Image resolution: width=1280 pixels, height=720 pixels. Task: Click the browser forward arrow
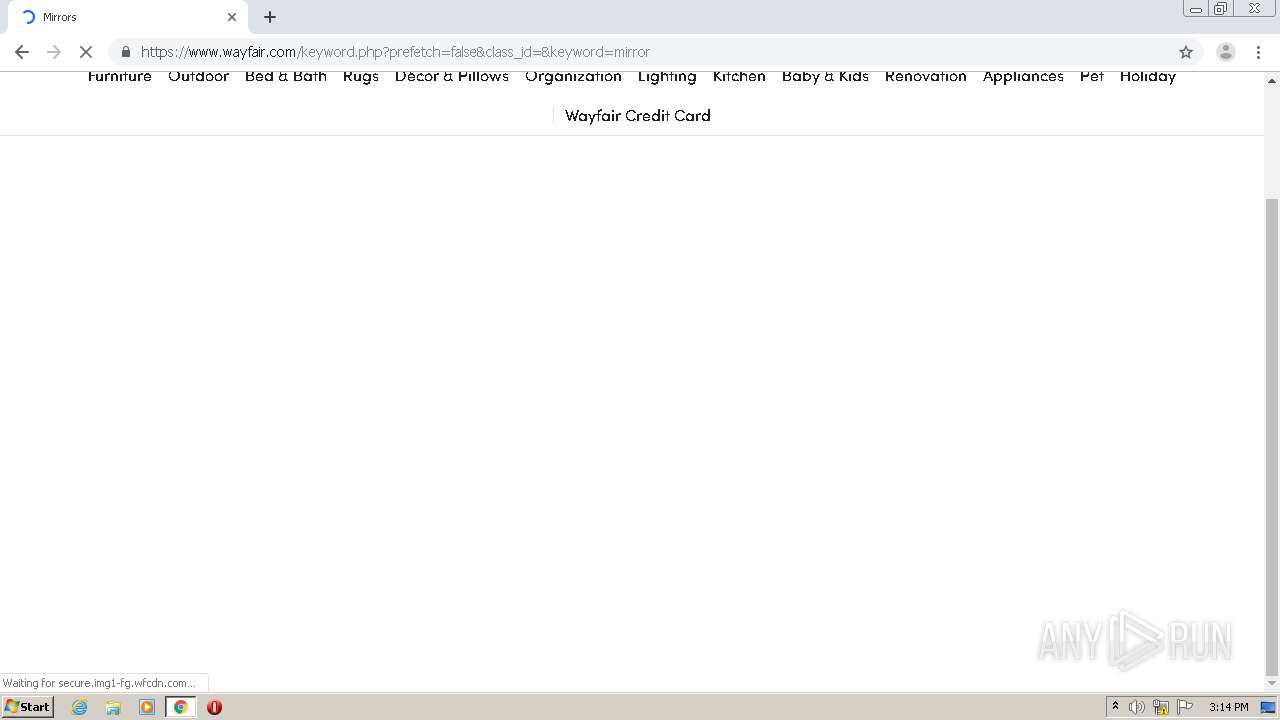point(54,52)
